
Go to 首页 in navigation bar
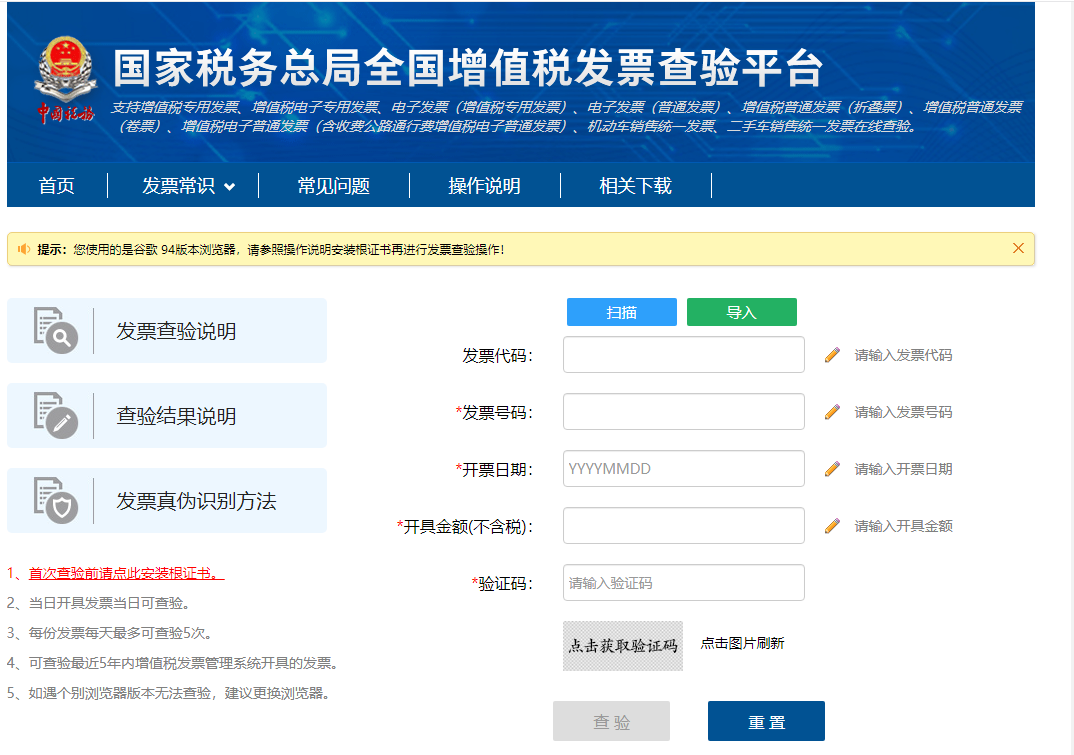57,186
